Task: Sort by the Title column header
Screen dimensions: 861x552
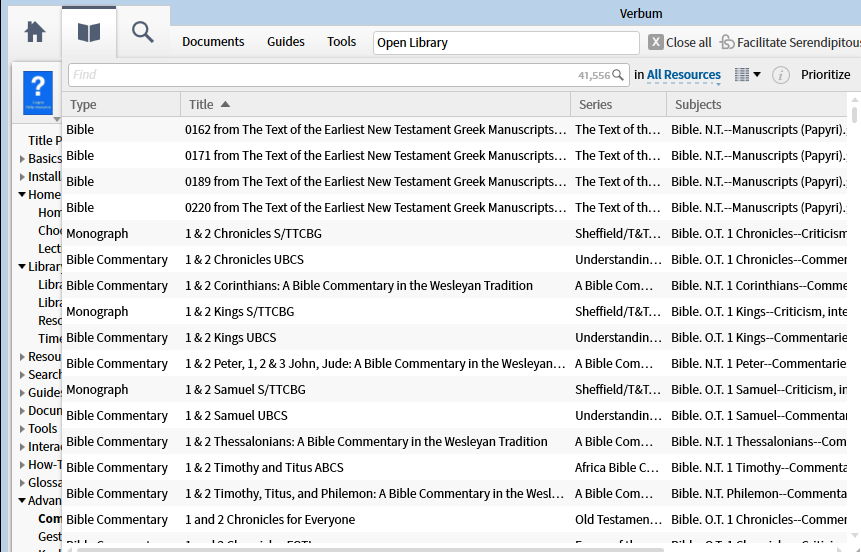Action: (376, 104)
